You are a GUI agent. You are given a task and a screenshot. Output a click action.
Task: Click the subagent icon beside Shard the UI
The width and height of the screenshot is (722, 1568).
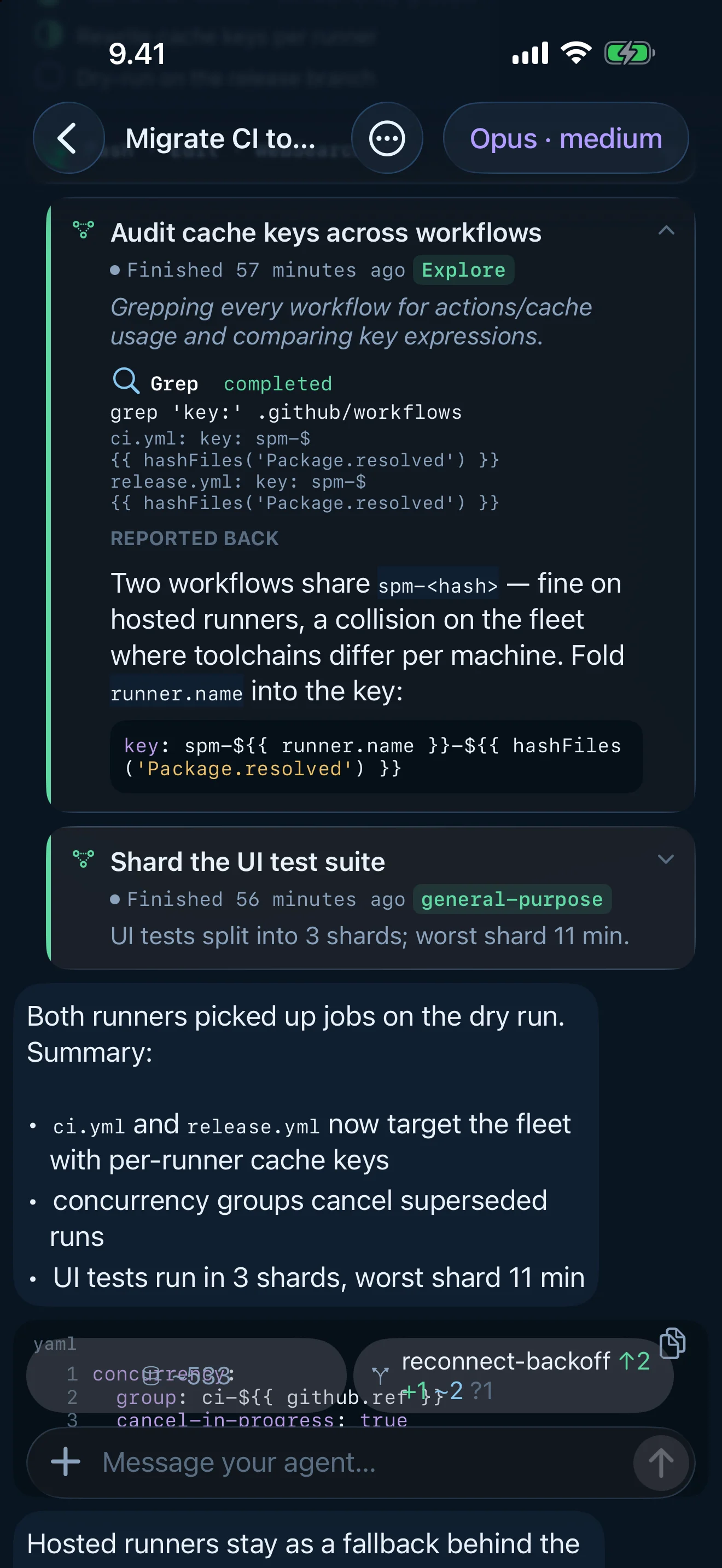pos(83,859)
